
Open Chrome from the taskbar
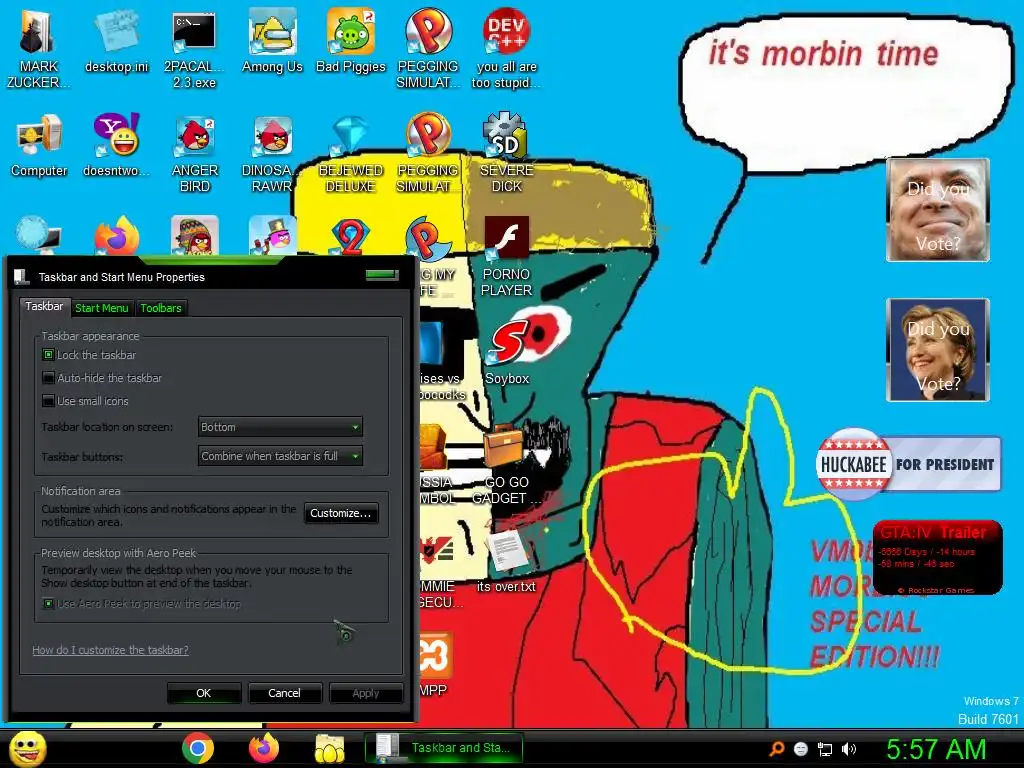tap(198, 748)
